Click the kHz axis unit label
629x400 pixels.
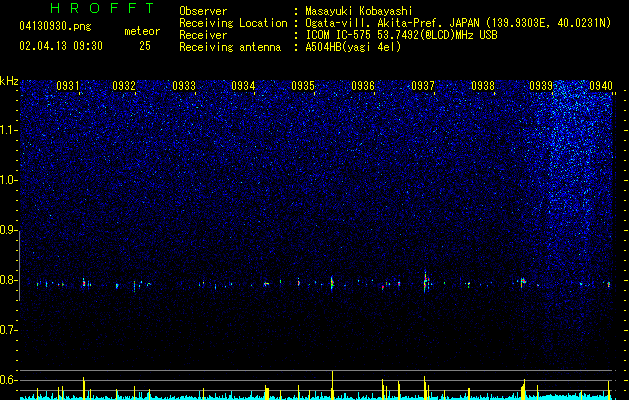pos(9,81)
